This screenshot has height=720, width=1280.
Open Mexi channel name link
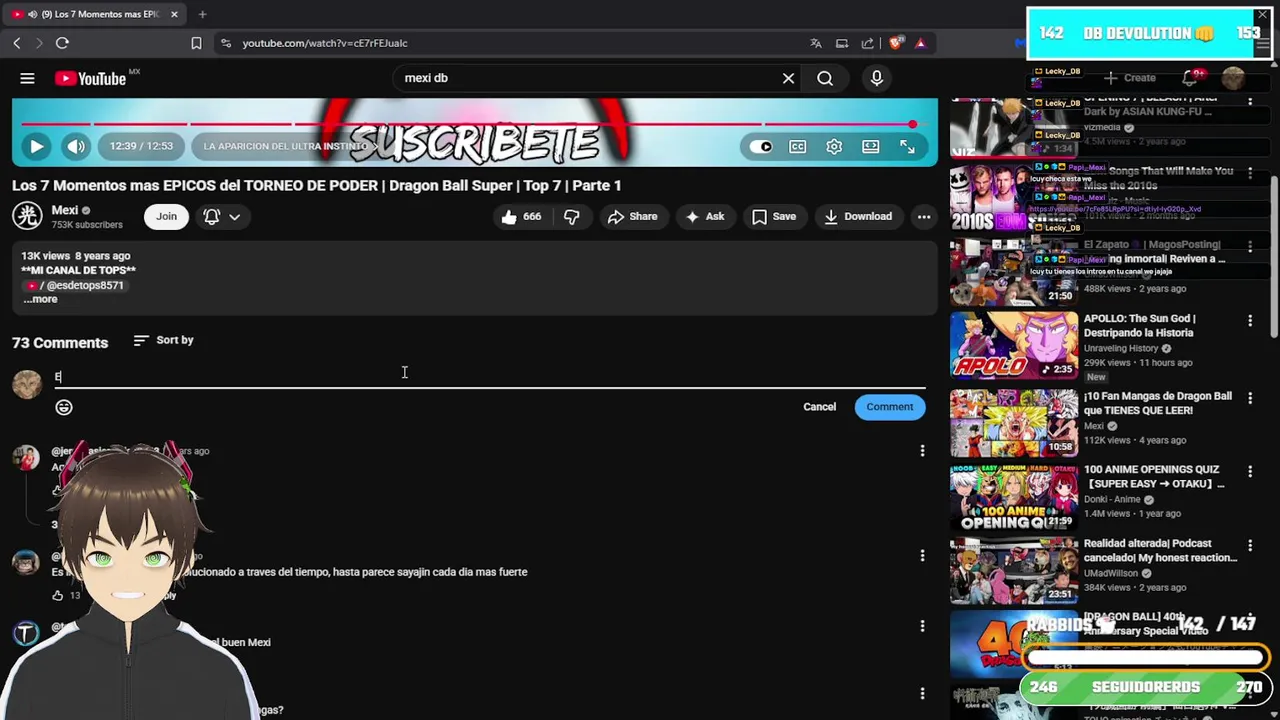tap(65, 210)
